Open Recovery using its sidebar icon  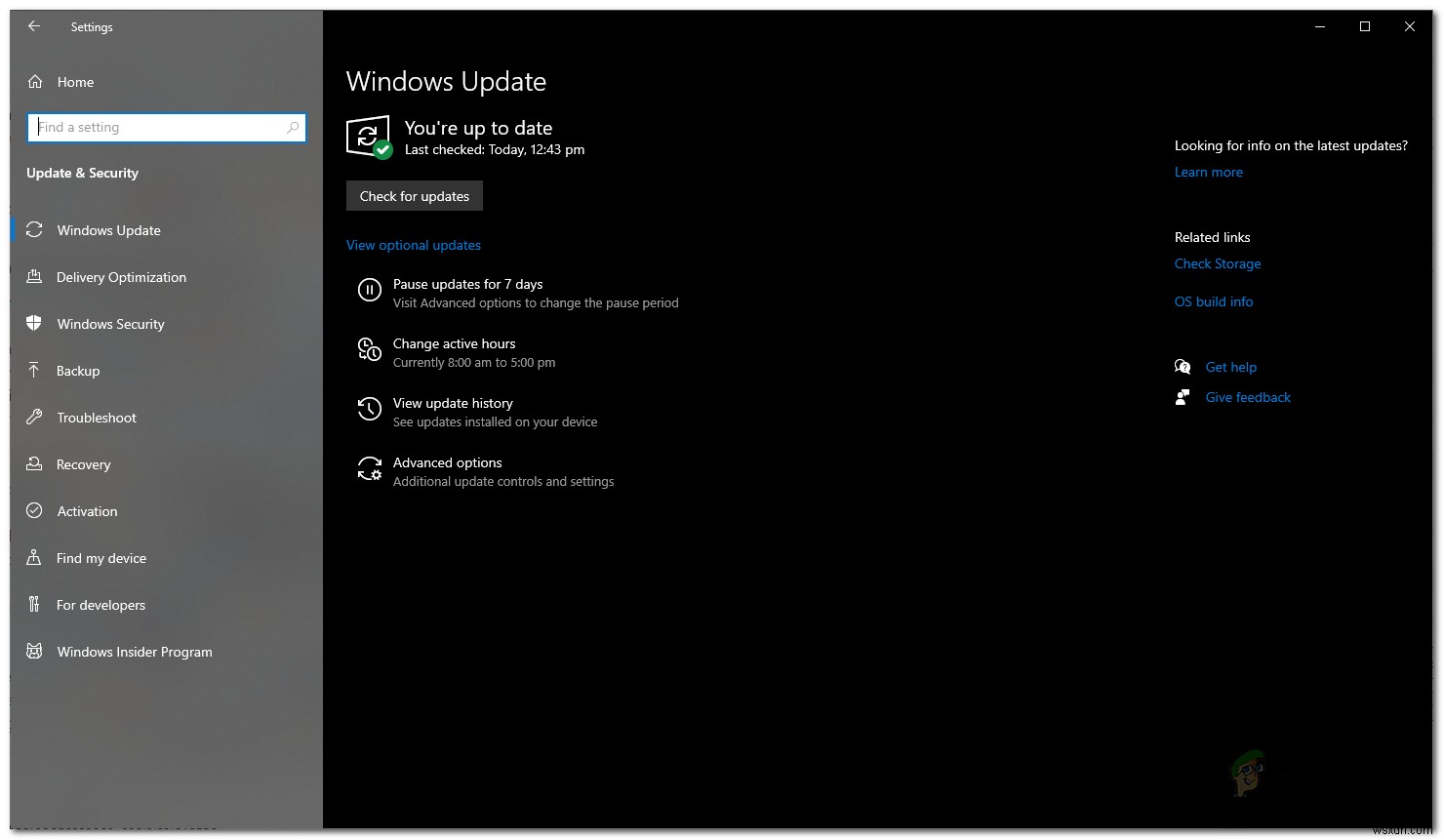tap(35, 463)
